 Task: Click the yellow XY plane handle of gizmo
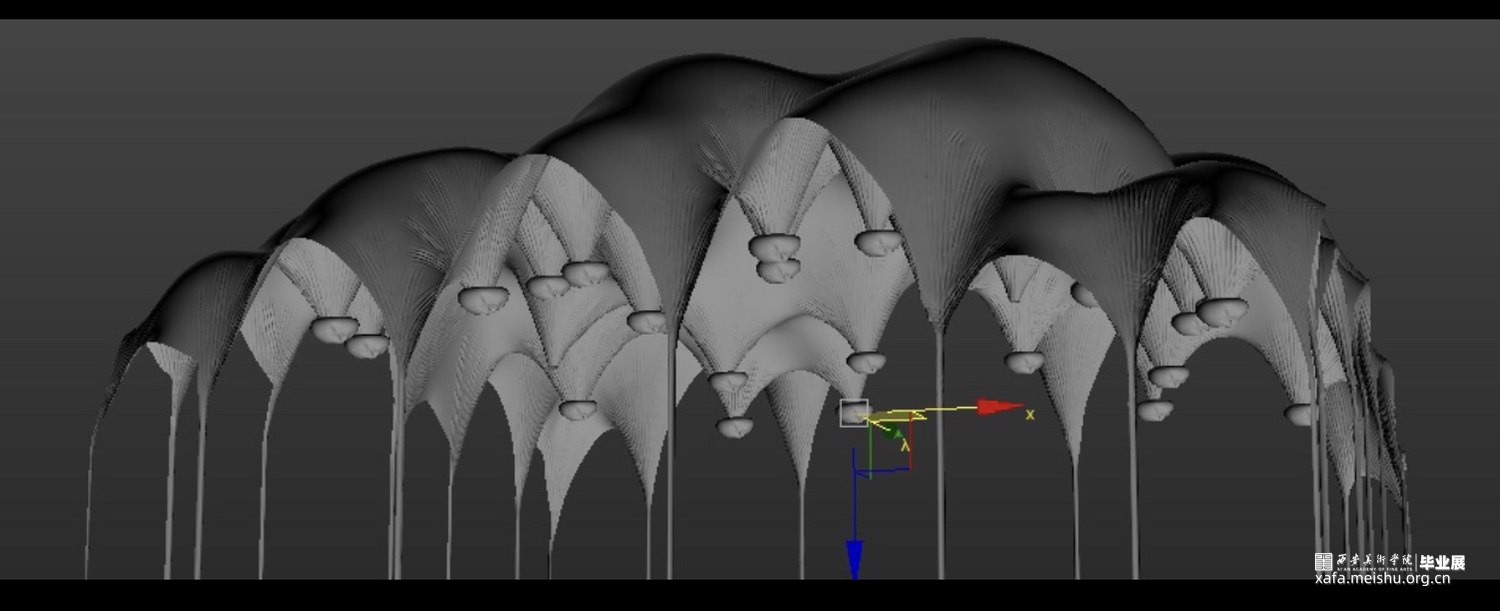900,415
